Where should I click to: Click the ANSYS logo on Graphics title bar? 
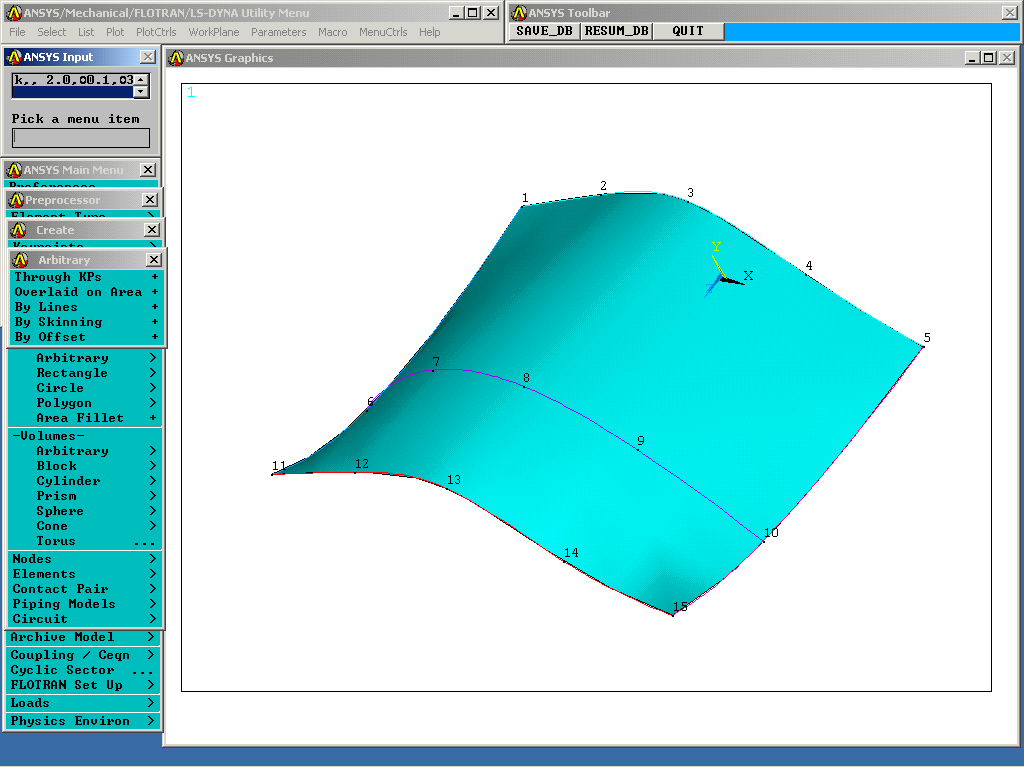[176, 58]
